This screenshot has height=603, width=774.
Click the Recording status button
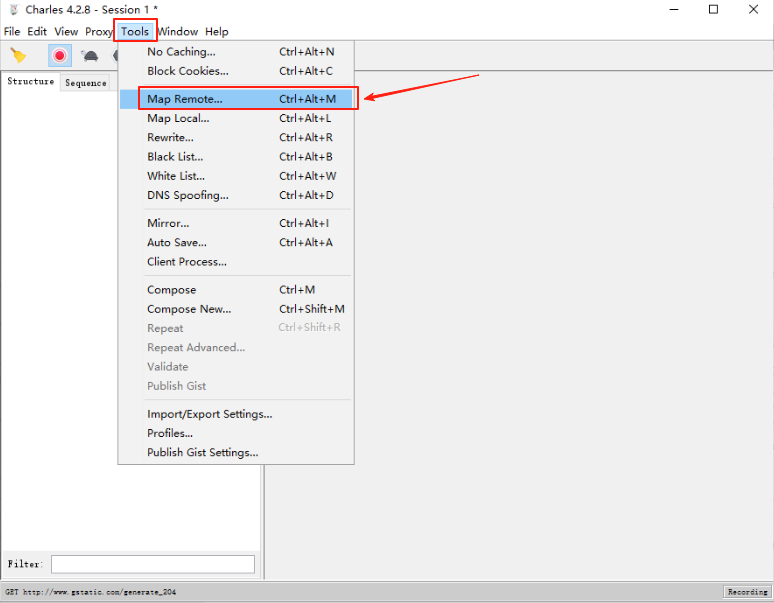[x=747, y=592]
